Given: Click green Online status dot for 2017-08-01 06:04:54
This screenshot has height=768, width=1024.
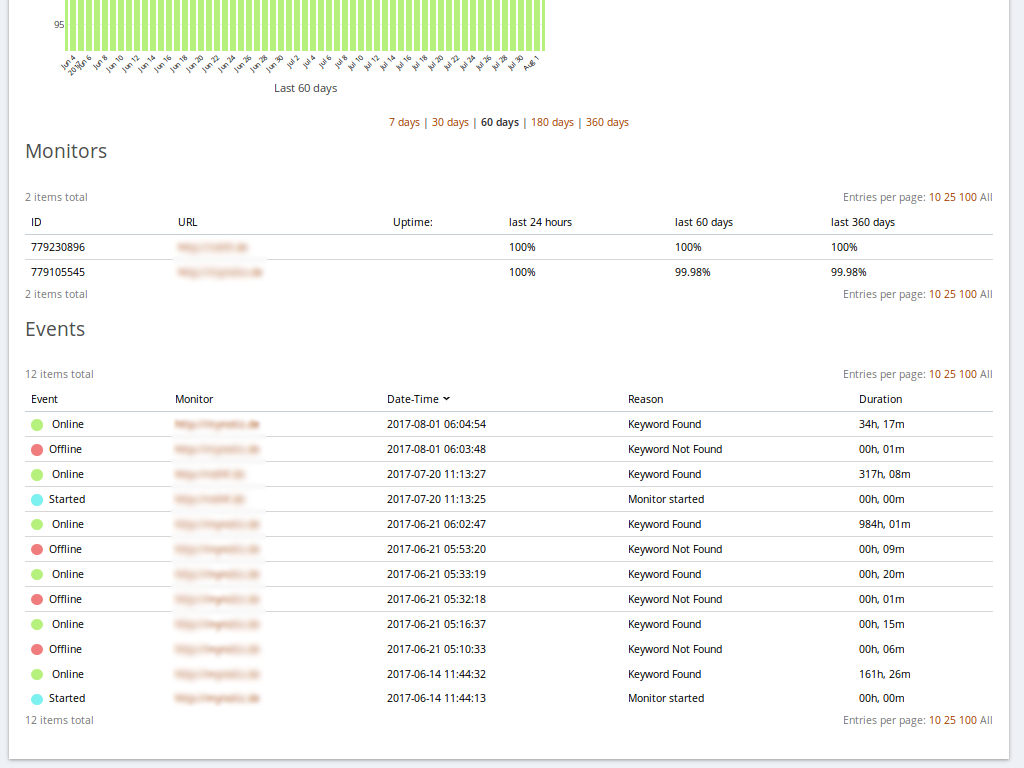Looking at the screenshot, I should click(x=37, y=424).
